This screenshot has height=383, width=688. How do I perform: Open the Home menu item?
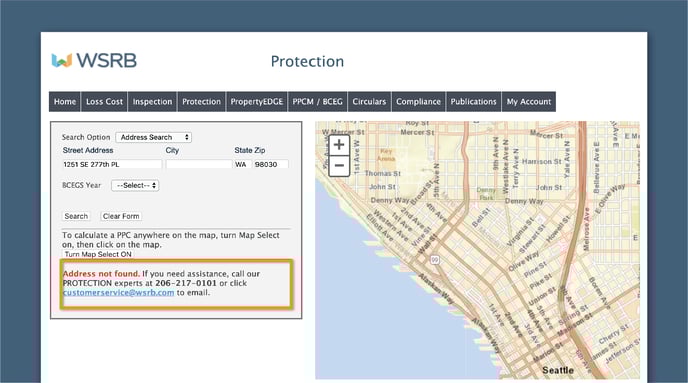click(65, 101)
